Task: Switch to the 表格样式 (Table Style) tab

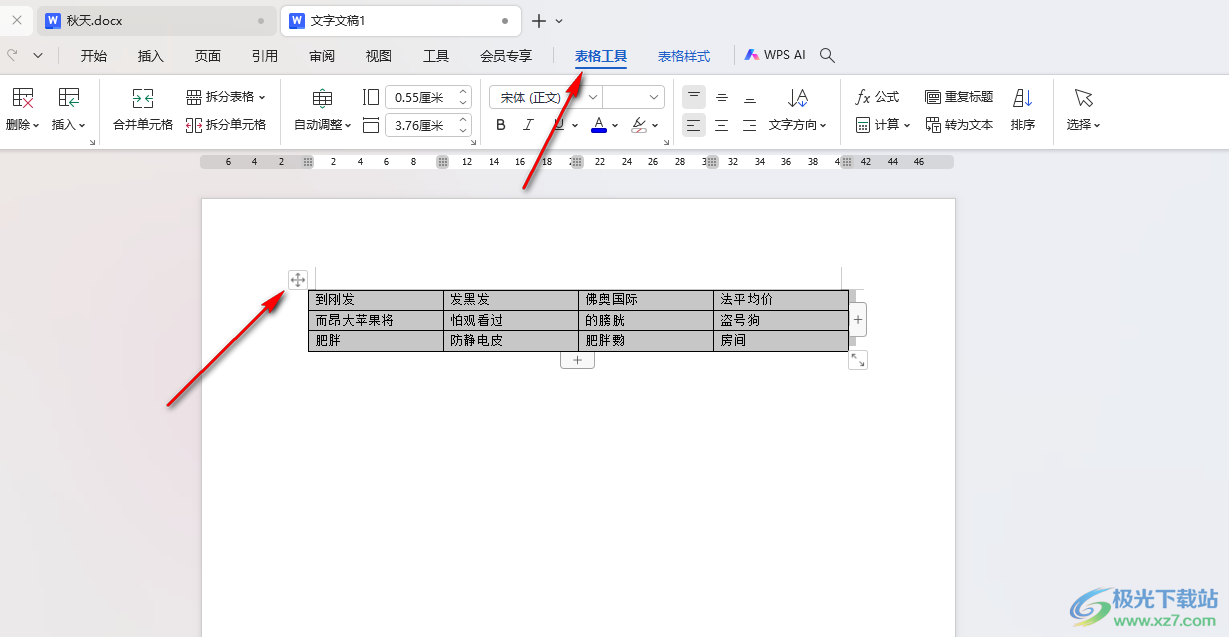Action: (x=684, y=56)
